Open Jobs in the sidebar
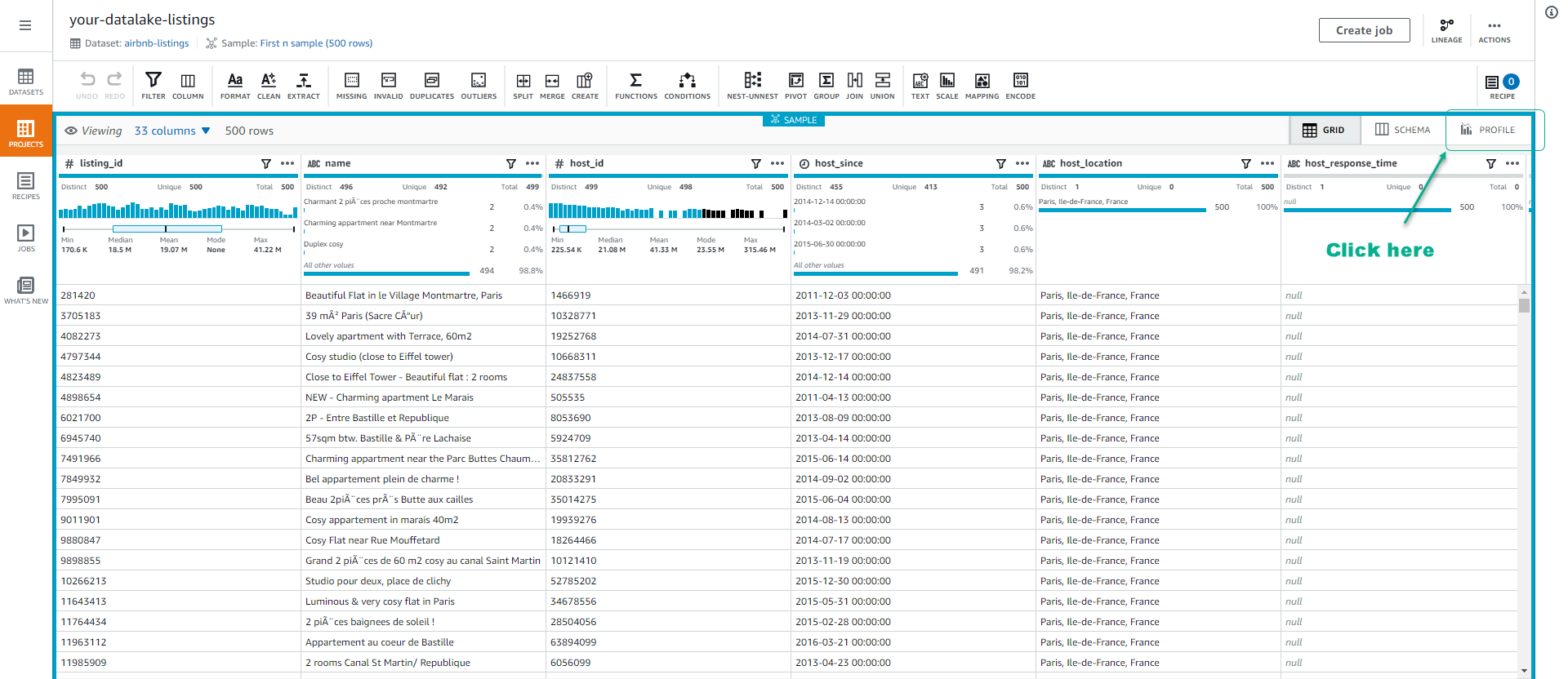 tap(26, 238)
